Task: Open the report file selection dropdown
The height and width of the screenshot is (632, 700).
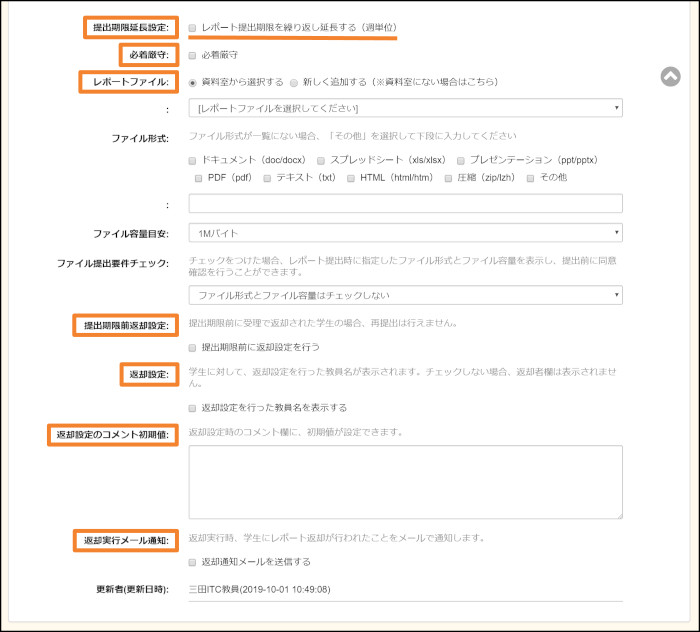Action: point(405,108)
